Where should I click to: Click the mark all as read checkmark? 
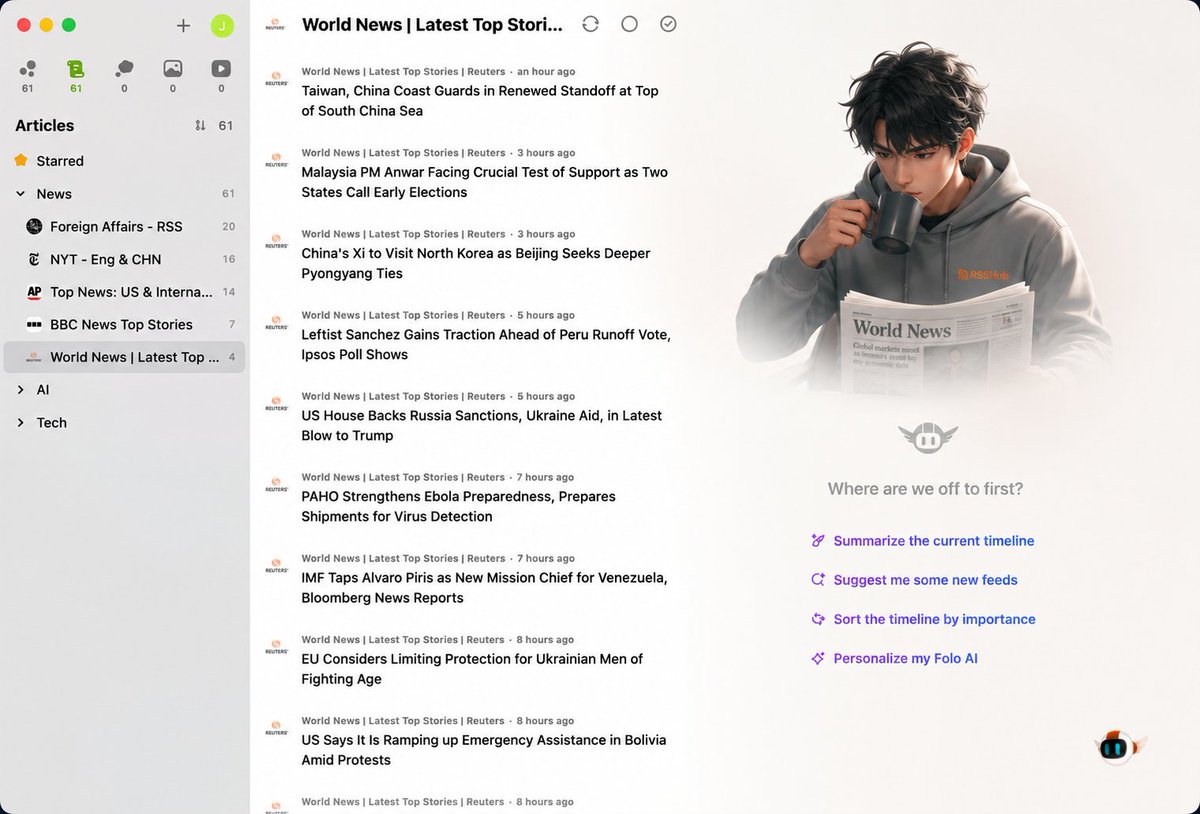coord(668,24)
